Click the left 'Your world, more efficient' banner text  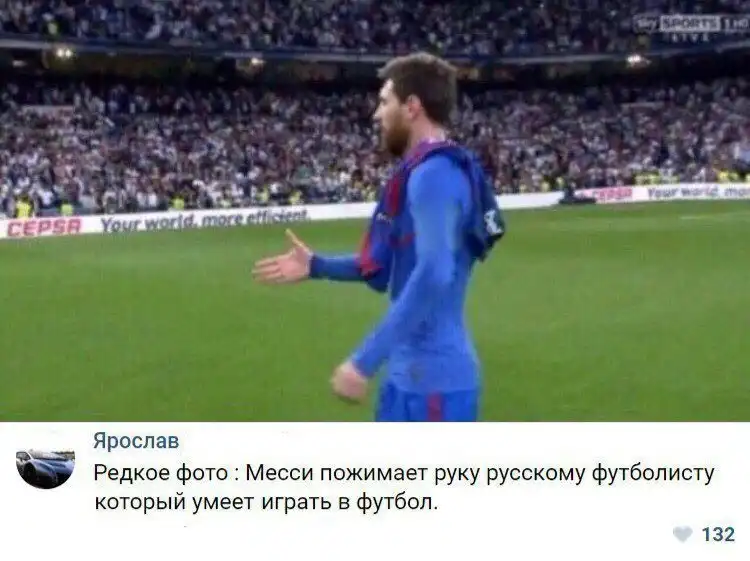click(203, 220)
